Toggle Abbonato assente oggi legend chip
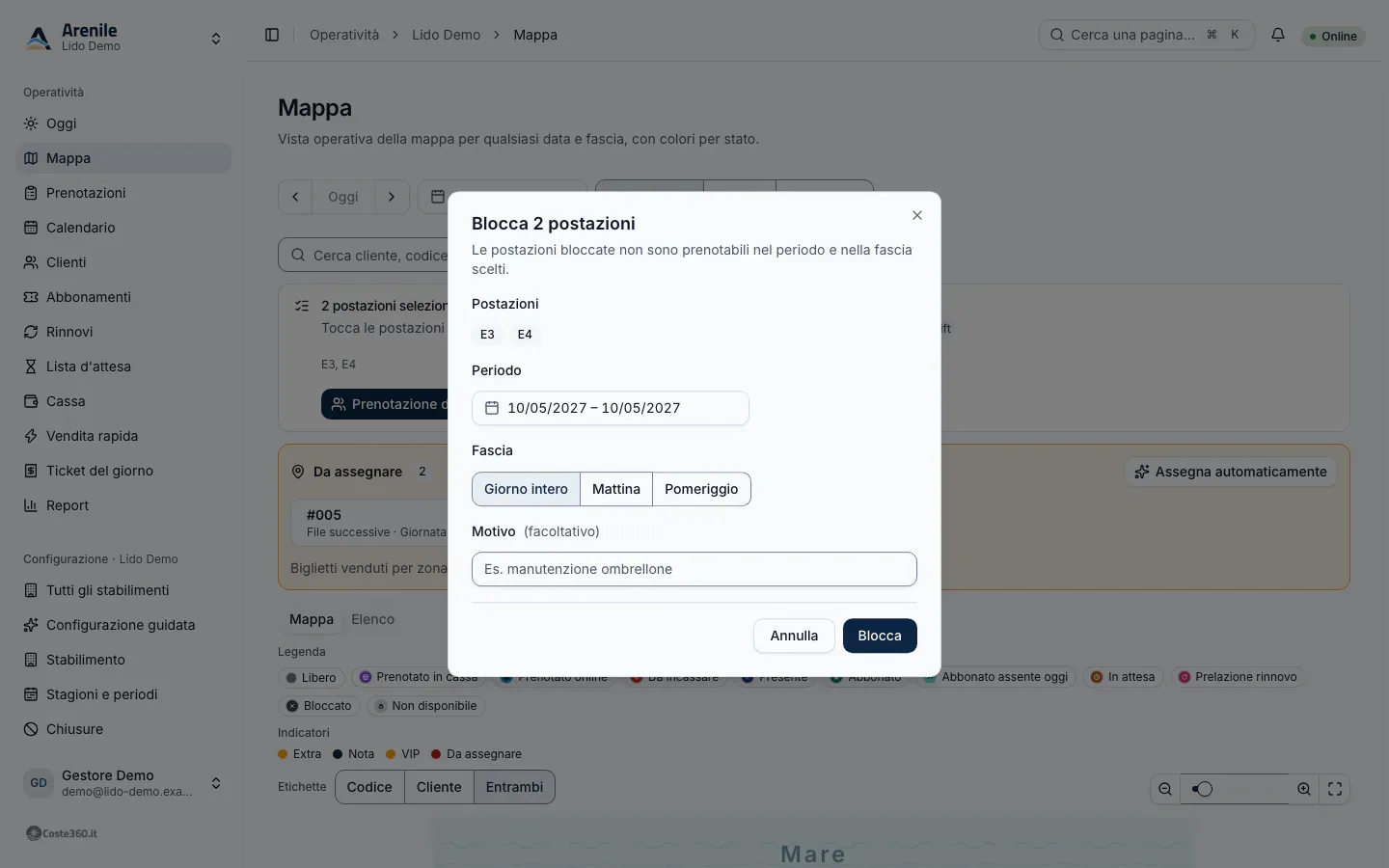This screenshot has height=868, width=1389. point(996,677)
